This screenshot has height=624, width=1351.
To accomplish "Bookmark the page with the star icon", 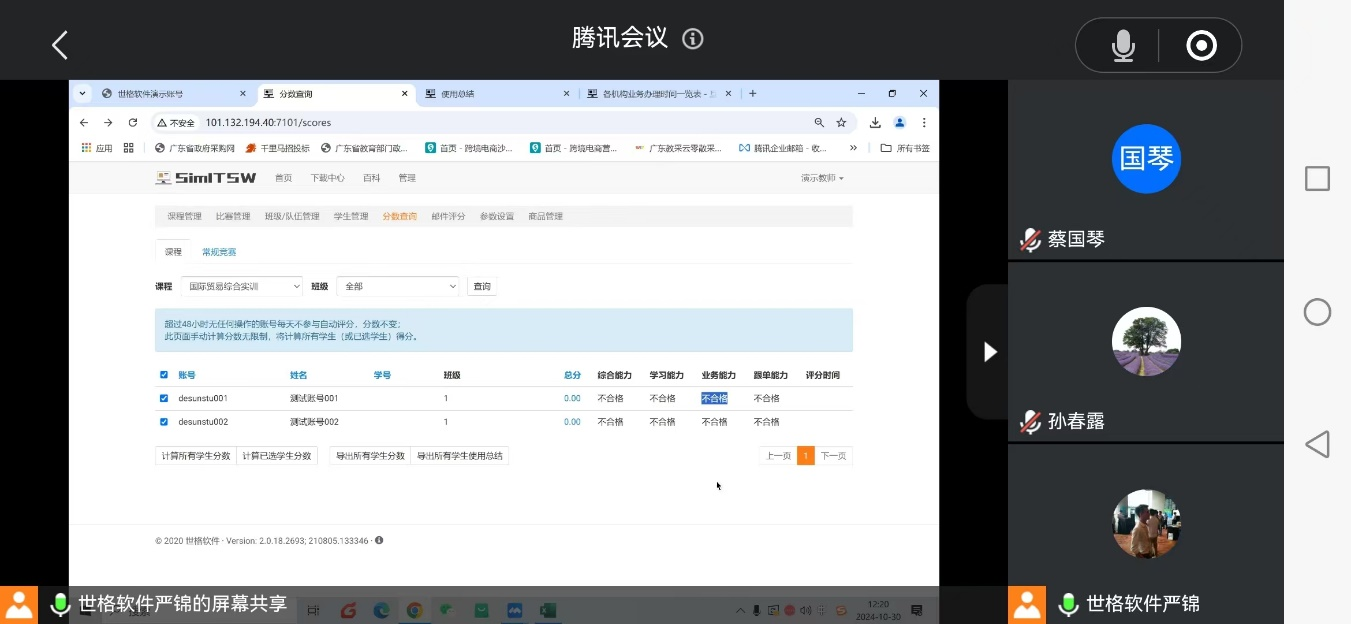I will click(x=841, y=123).
